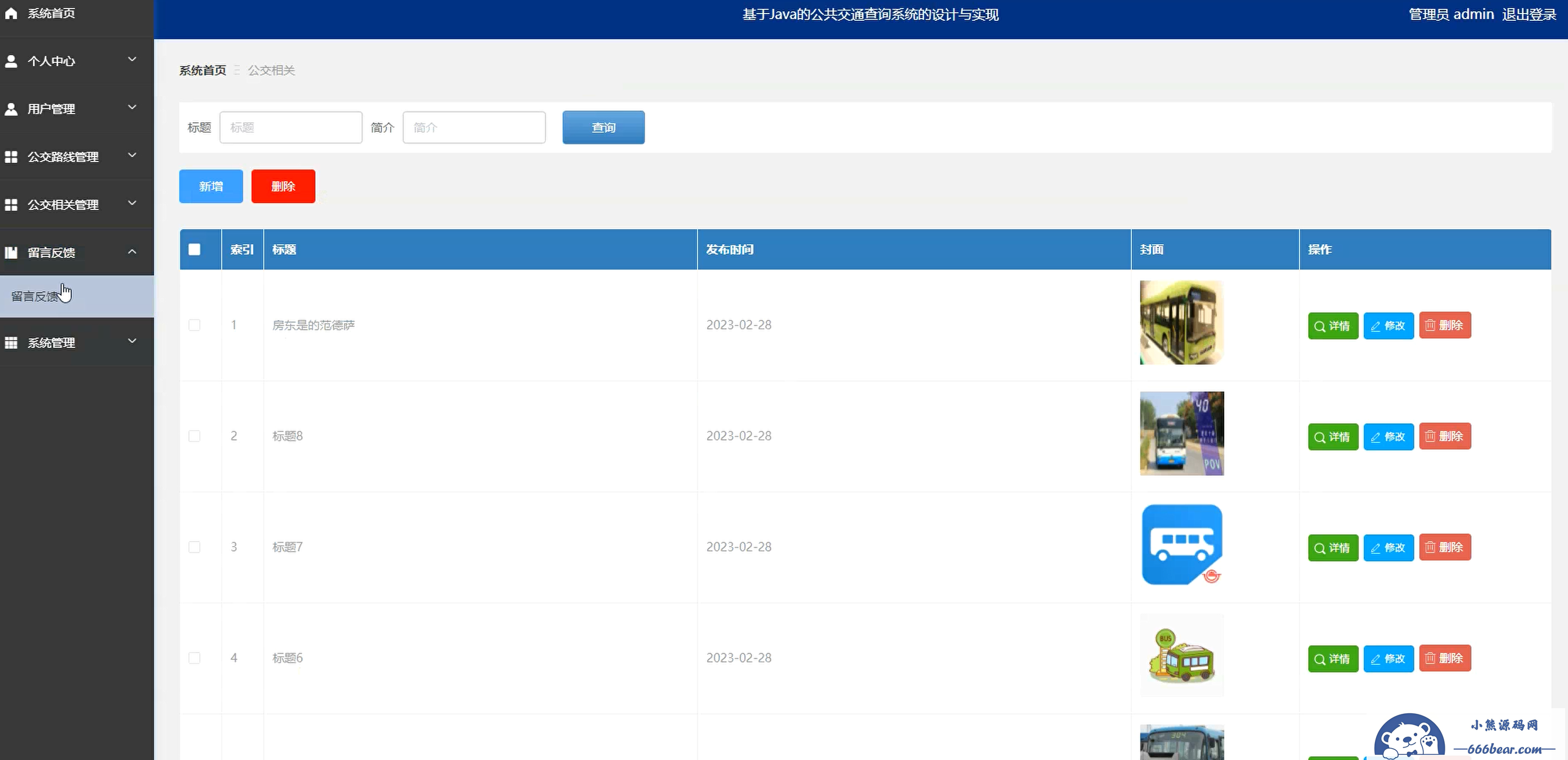
Task: Select the 留言反馈 submenu item
Action: [x=77, y=297]
